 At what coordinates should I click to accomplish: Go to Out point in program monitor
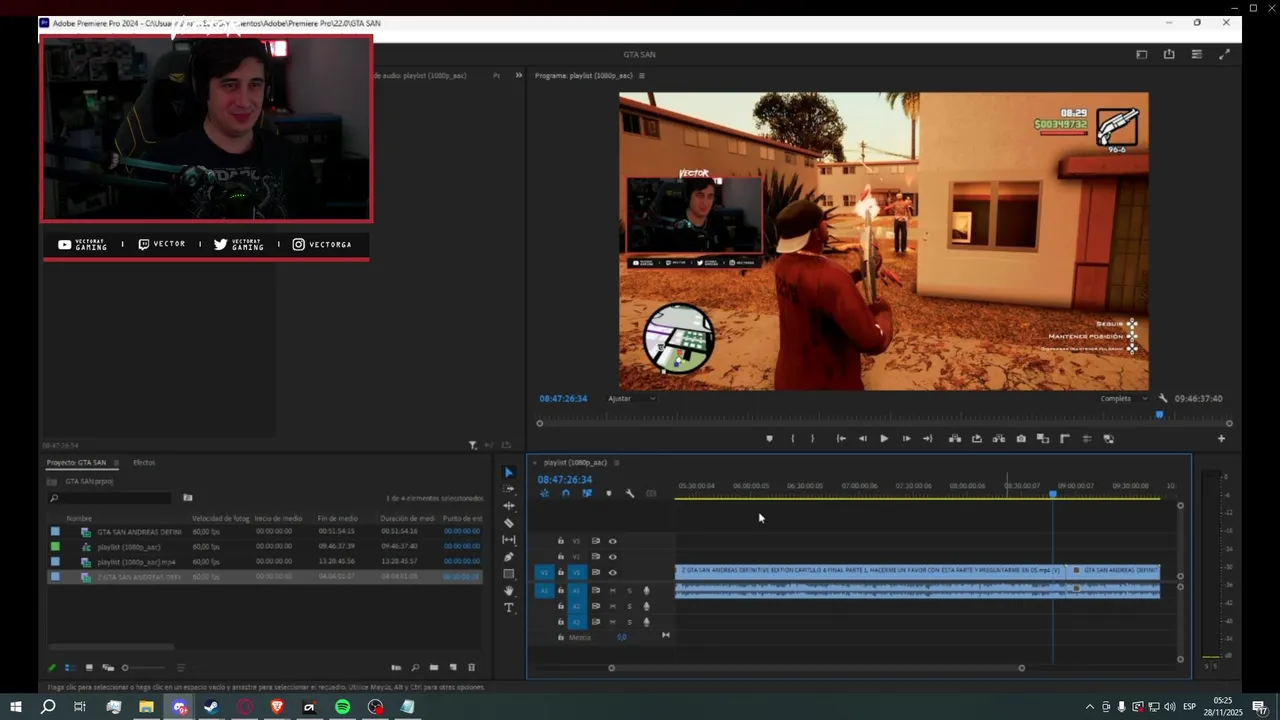[x=928, y=439]
